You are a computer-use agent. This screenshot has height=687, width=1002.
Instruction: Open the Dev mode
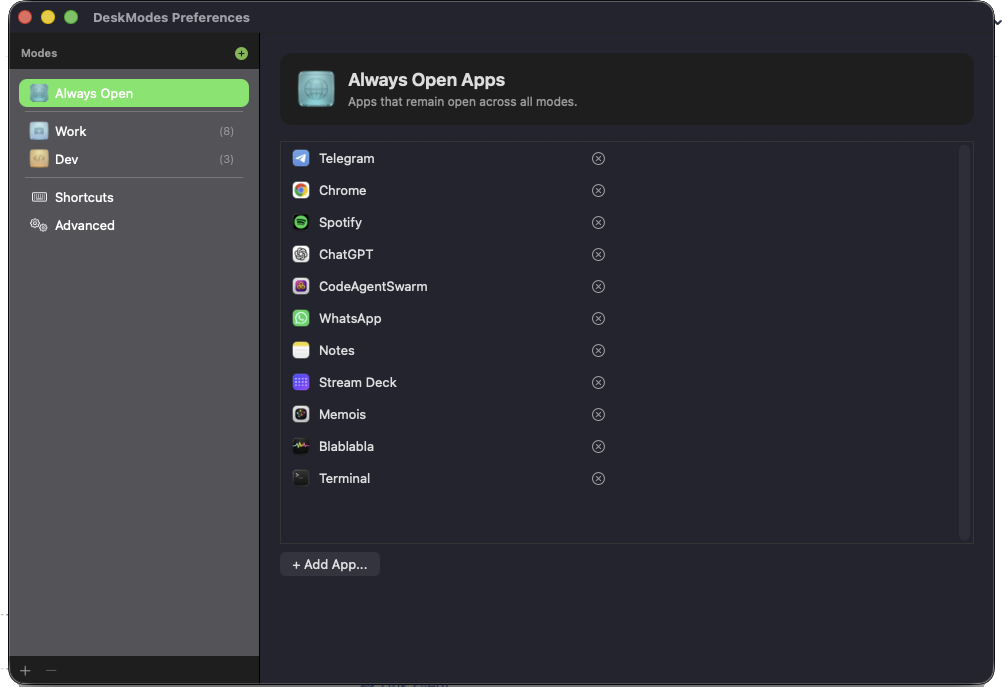(x=134, y=159)
